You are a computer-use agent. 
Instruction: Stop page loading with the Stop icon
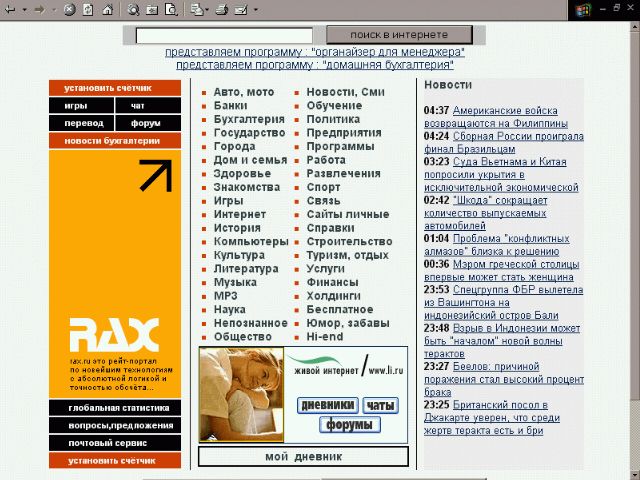[x=69, y=9]
